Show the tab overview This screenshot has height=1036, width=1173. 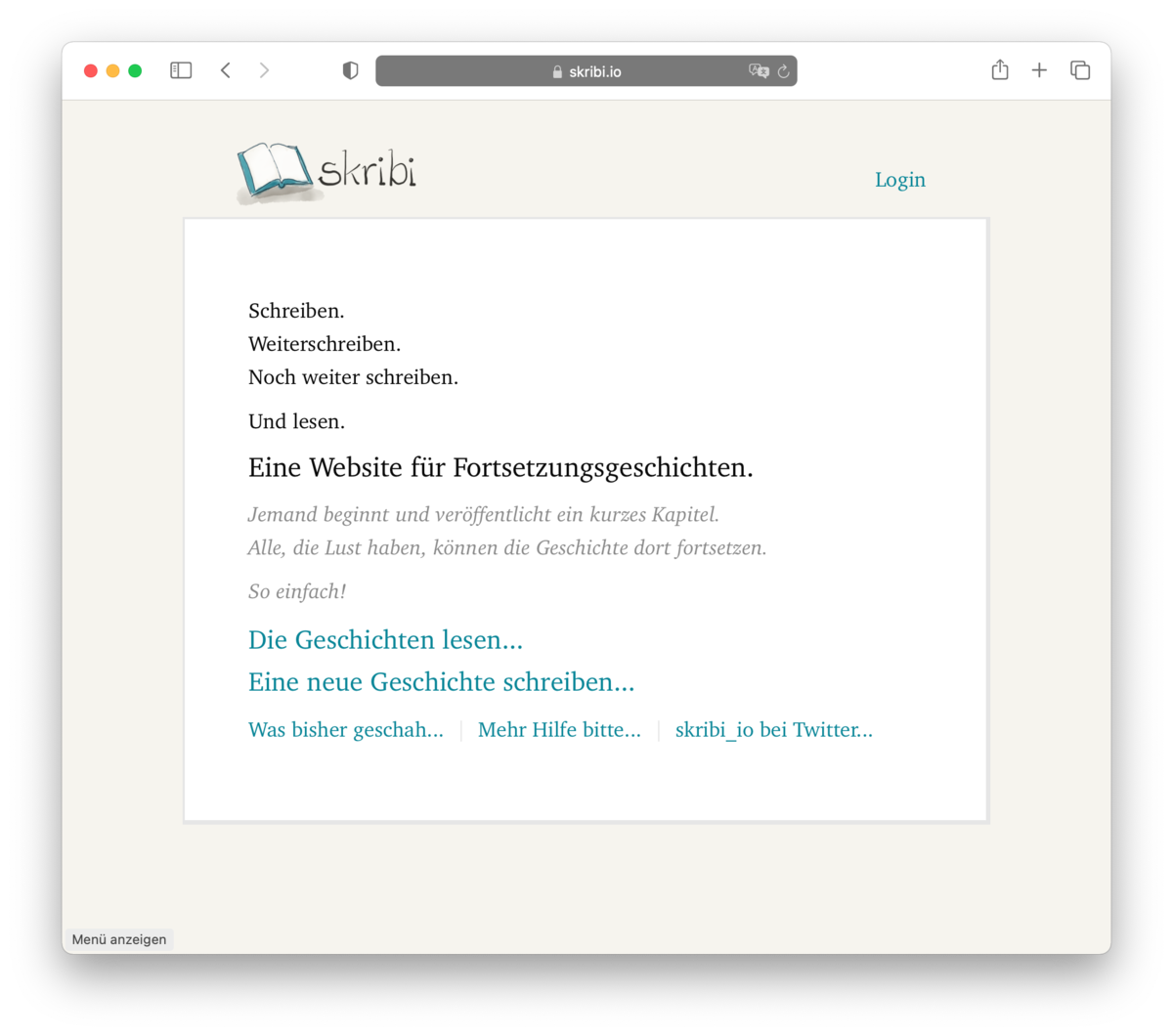pyautogui.click(x=1080, y=70)
